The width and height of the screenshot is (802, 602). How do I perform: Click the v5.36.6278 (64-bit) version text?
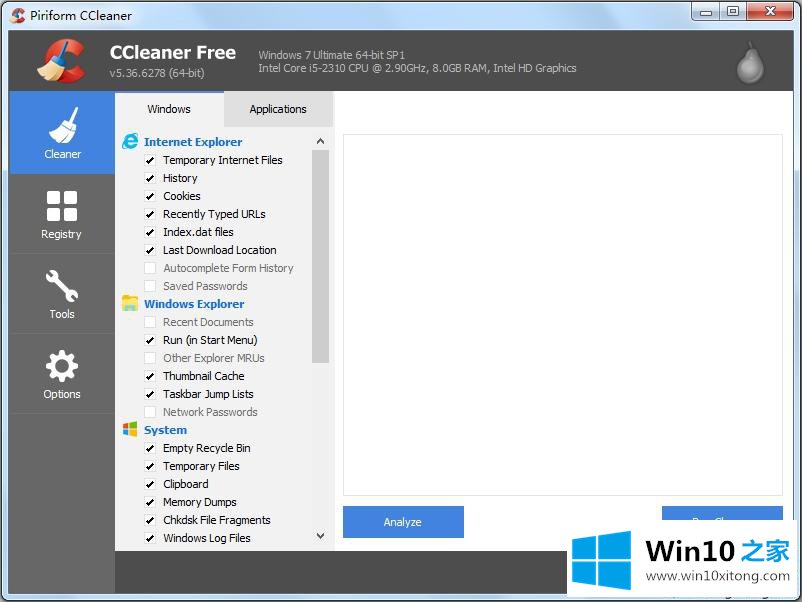pyautogui.click(x=157, y=73)
